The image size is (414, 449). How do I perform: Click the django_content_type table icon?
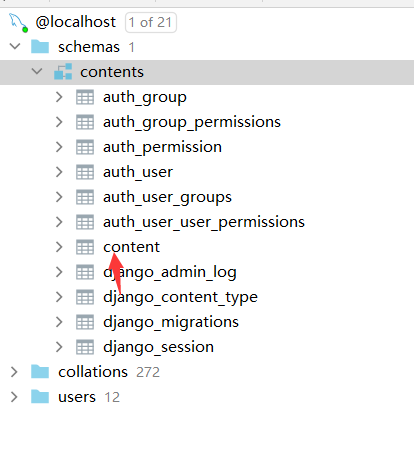85,297
